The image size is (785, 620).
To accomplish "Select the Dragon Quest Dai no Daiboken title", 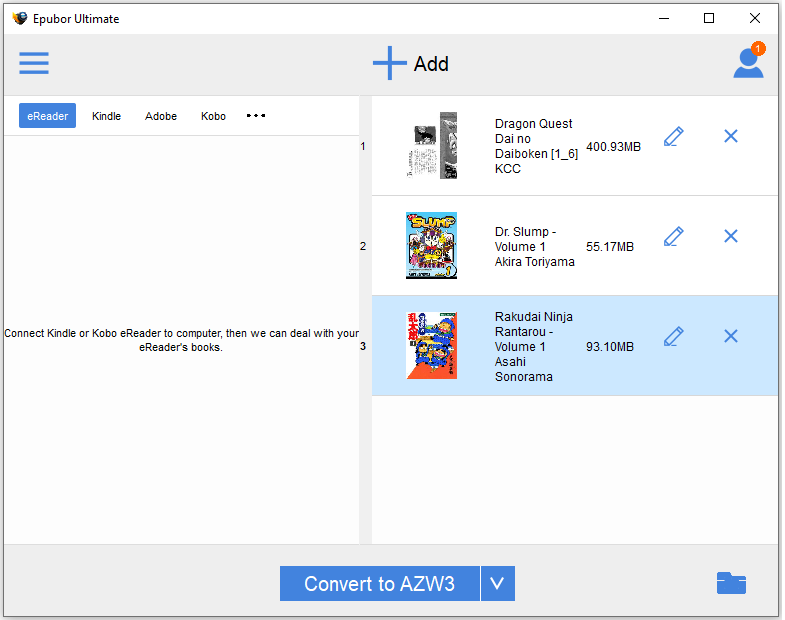I will (536, 139).
